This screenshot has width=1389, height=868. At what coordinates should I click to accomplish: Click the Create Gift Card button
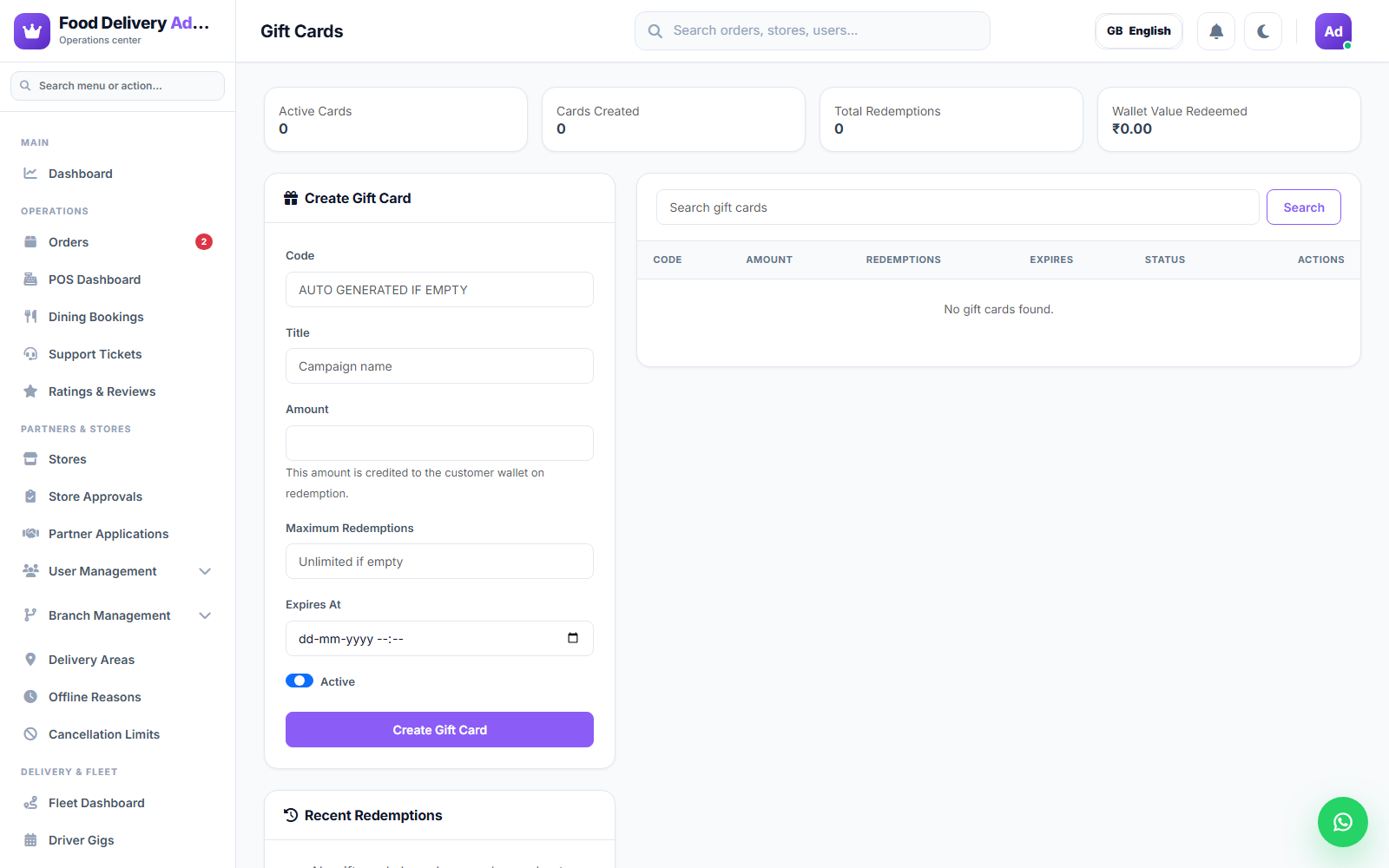[x=439, y=730]
